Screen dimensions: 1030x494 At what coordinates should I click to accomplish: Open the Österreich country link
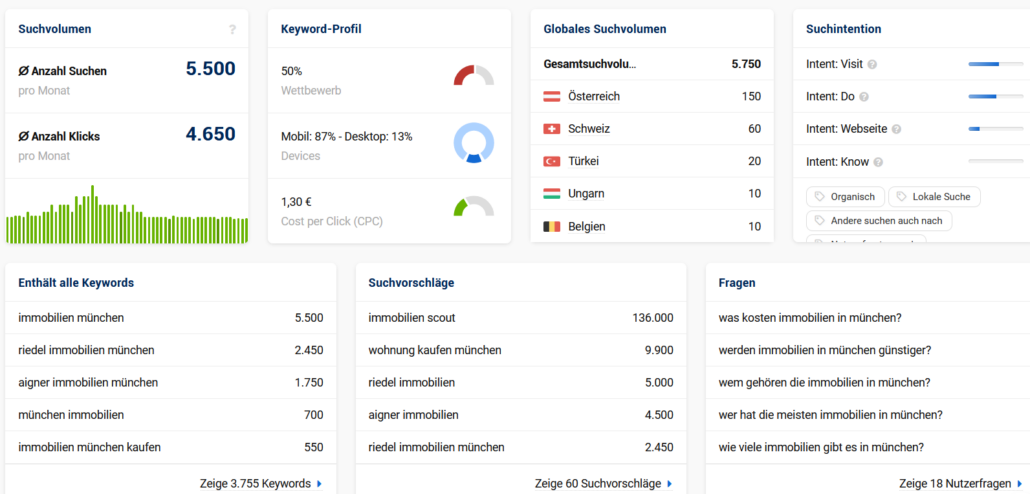594,97
